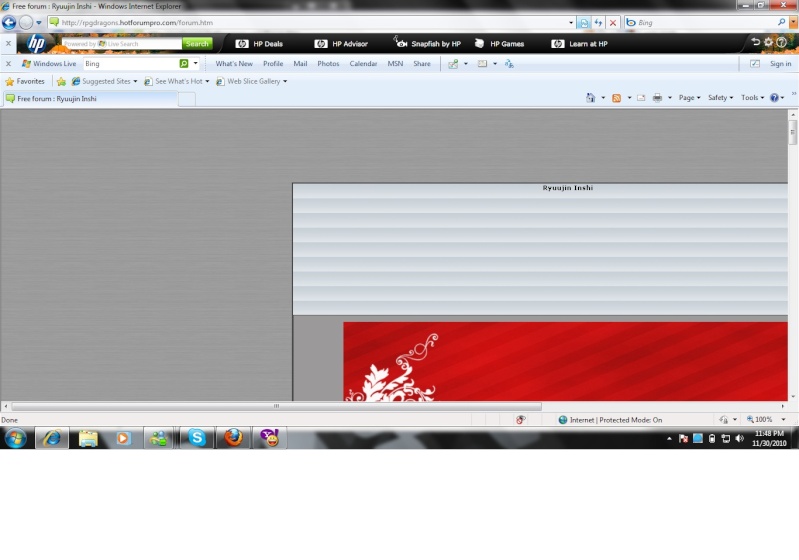Launch Firefox from the taskbar
Image resolution: width=799 pixels, height=560 pixels.
click(x=234, y=438)
